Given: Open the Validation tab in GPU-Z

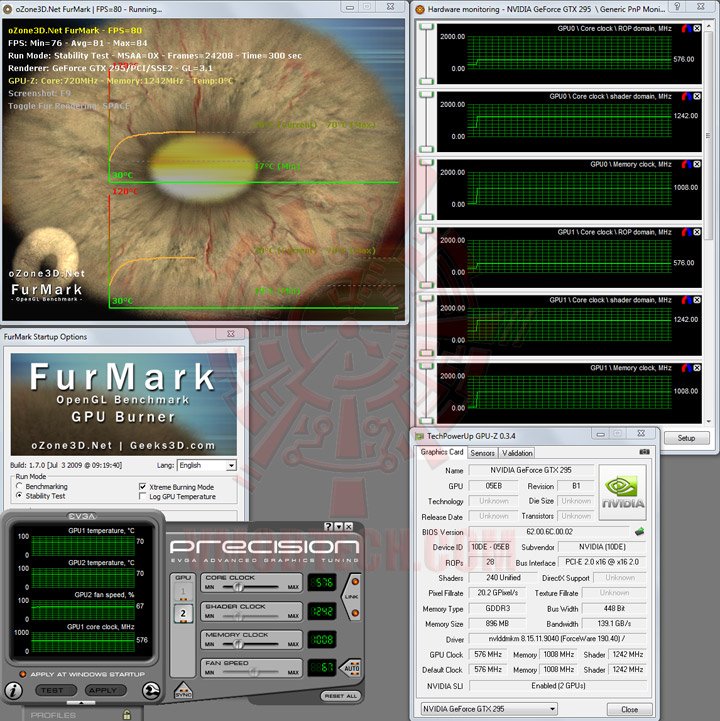Looking at the screenshot, I should [x=517, y=453].
